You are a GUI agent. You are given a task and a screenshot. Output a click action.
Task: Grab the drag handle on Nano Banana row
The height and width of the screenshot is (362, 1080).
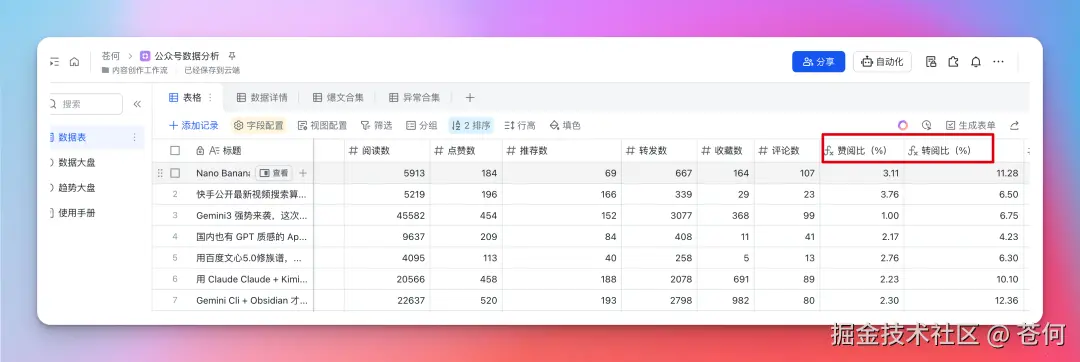(160, 173)
